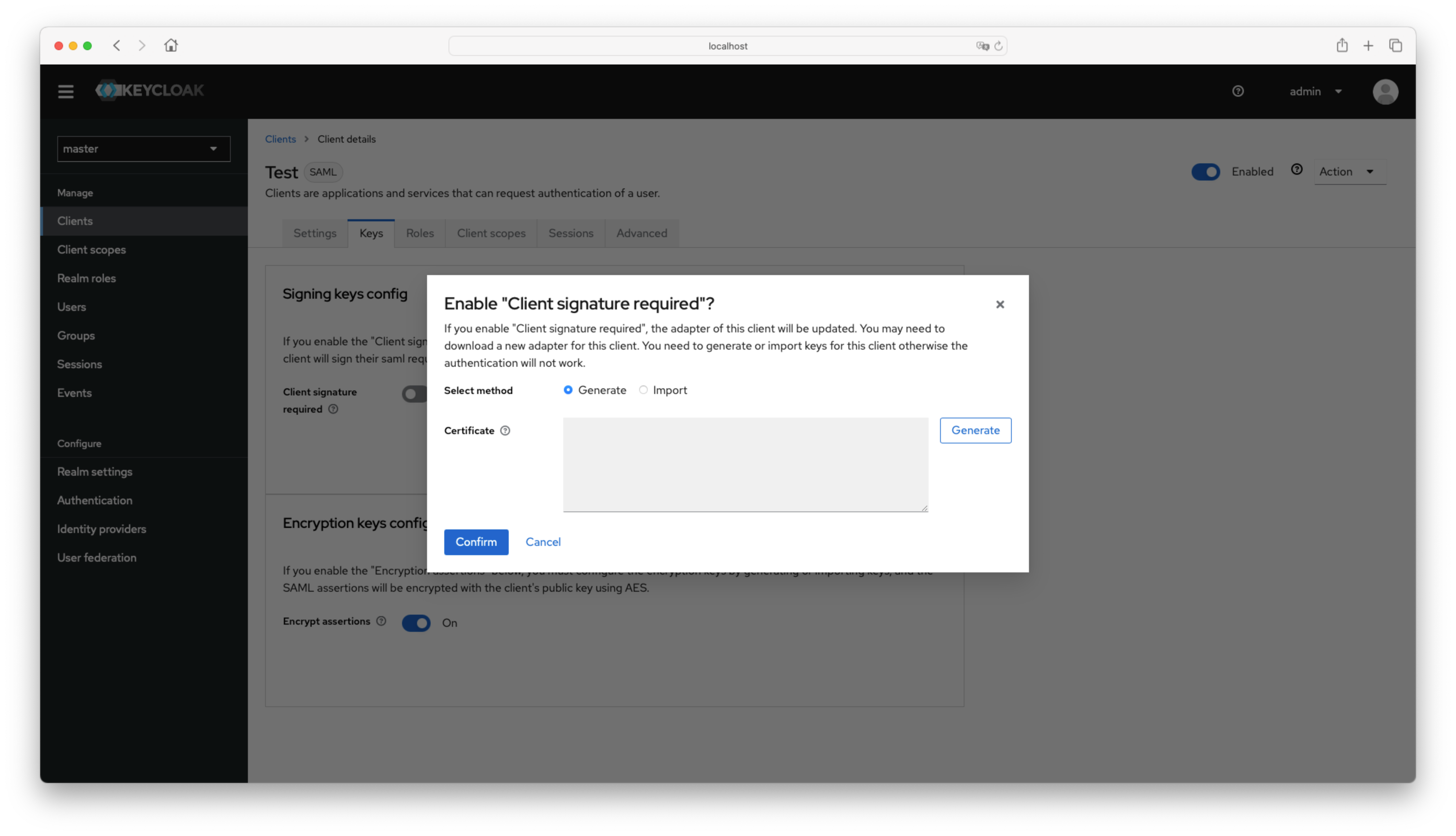This screenshot has height=836, width=1456.
Task: Open Groups in the sidebar
Action: pyautogui.click(x=144, y=336)
